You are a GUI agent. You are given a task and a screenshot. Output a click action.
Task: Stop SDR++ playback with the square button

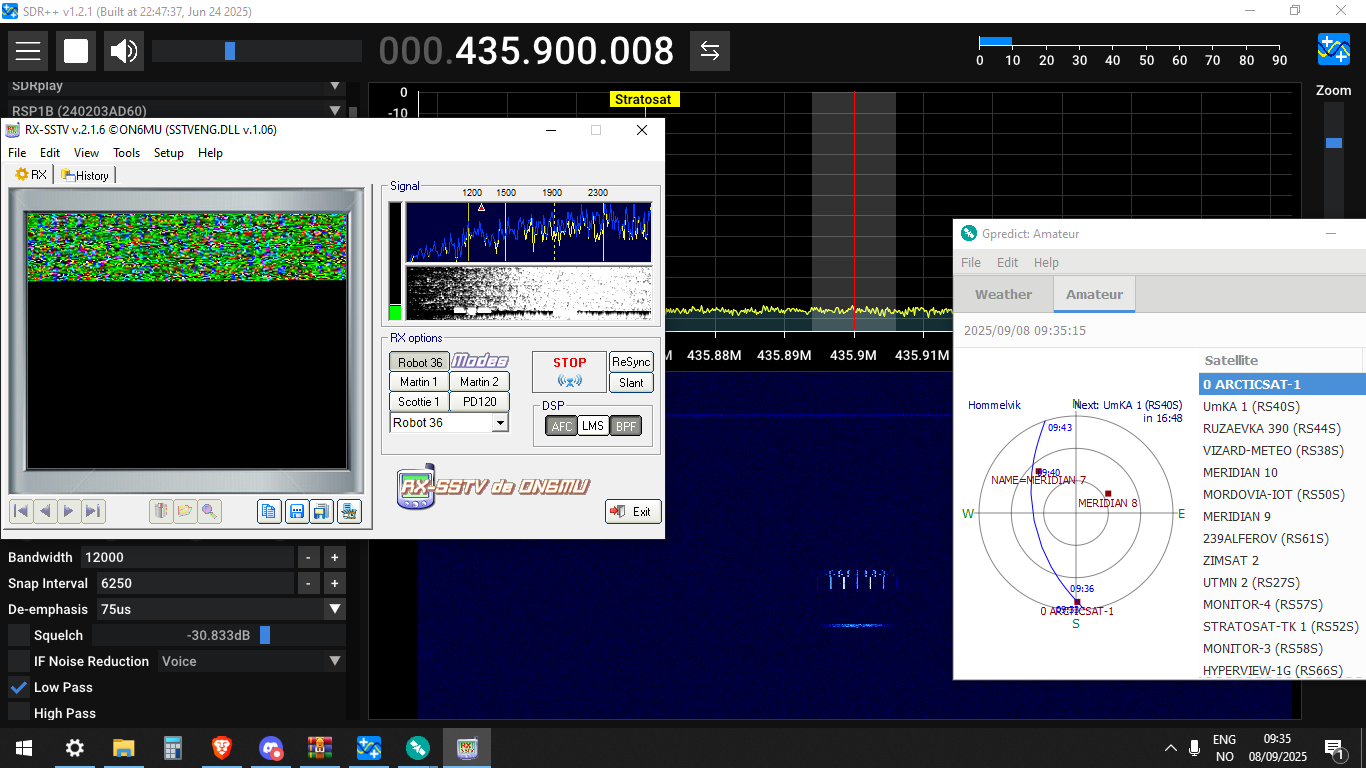[76, 51]
